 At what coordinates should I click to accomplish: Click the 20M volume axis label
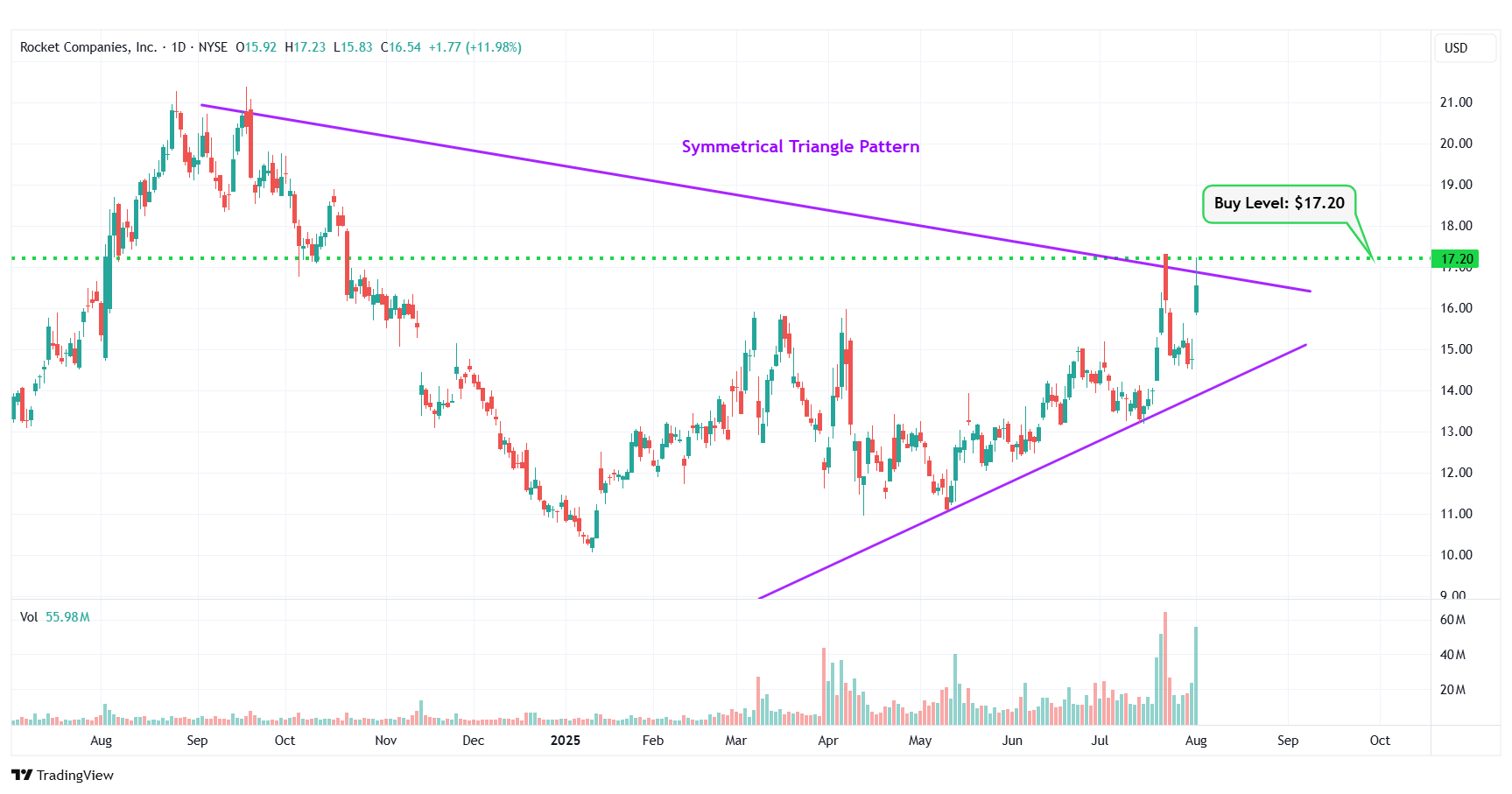pos(1452,690)
